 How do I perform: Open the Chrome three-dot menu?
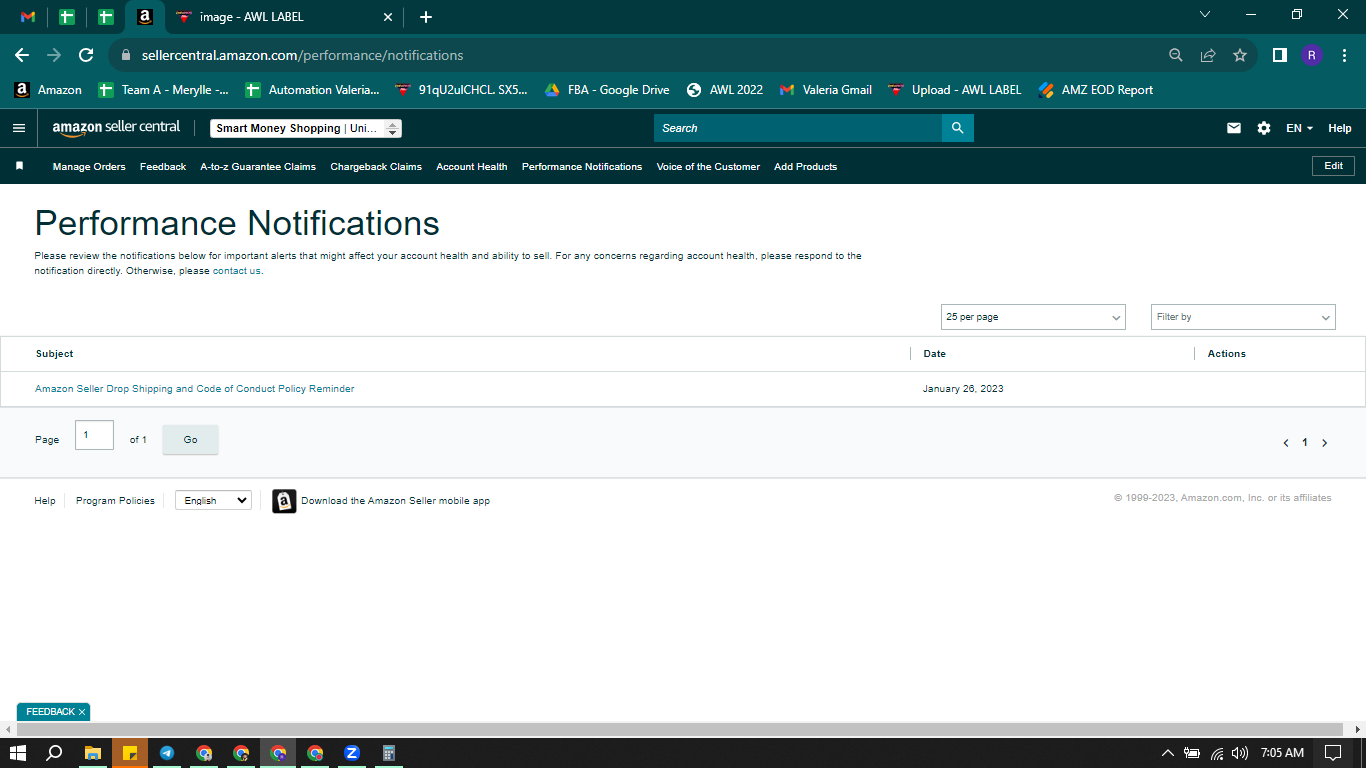tap(1344, 55)
